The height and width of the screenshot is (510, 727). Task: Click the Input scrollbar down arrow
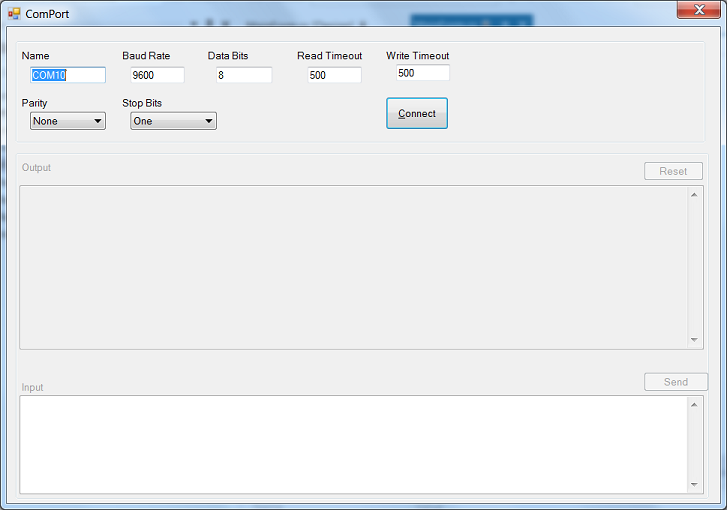pos(694,484)
